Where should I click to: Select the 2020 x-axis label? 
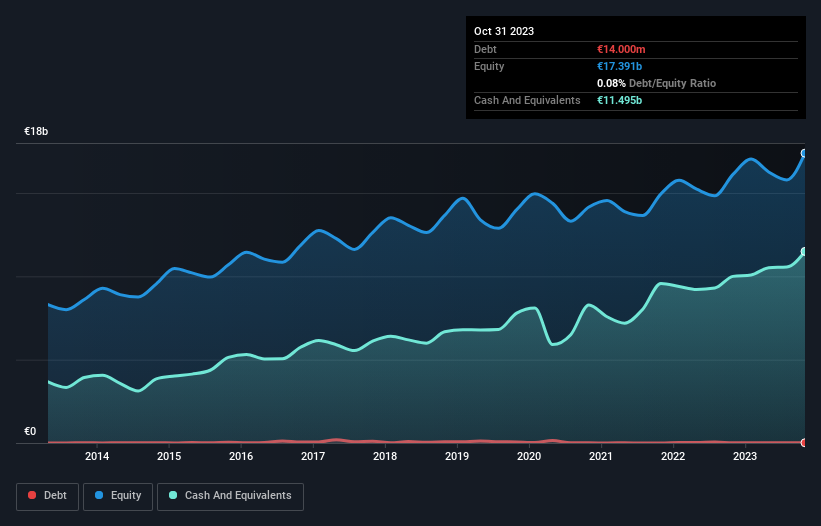(x=529, y=456)
